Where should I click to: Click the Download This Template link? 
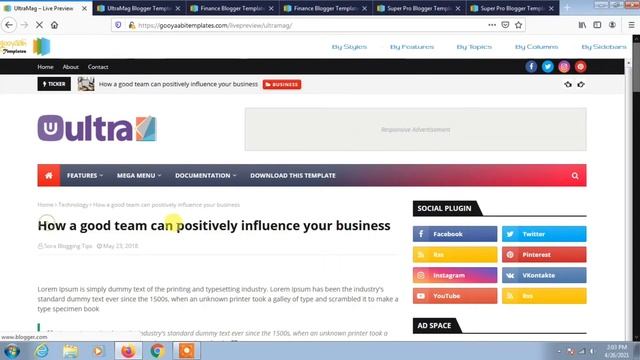pyautogui.click(x=293, y=176)
